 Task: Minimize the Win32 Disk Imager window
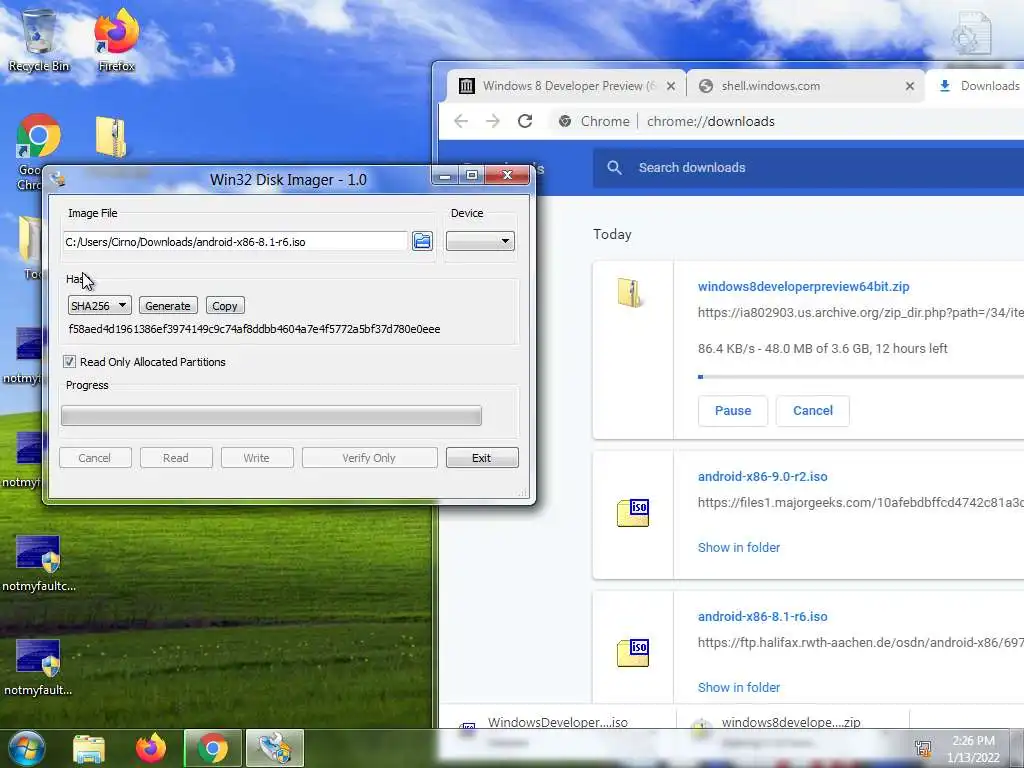(445, 175)
